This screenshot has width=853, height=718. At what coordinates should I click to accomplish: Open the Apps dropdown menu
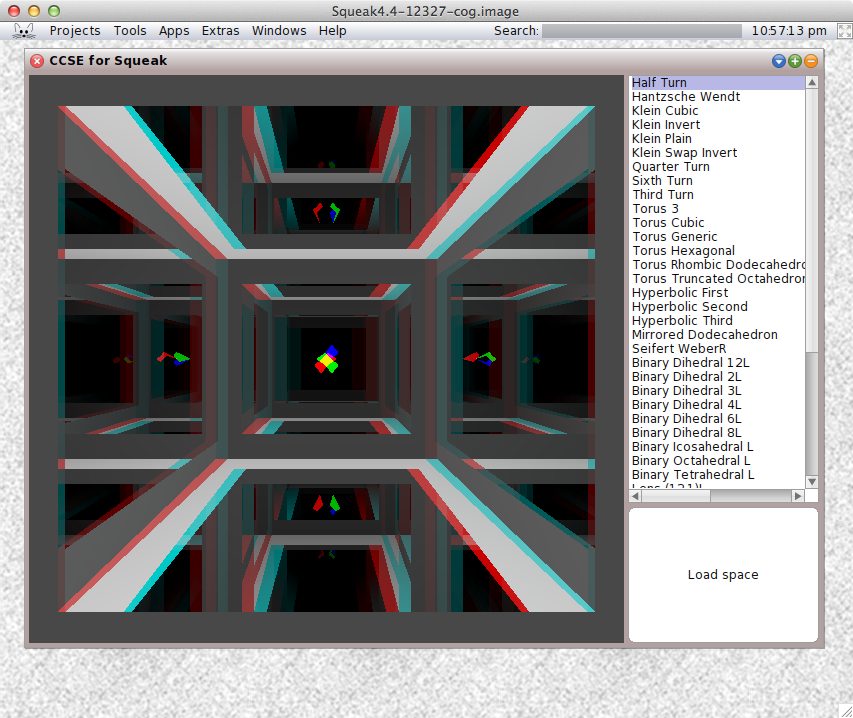click(x=174, y=31)
